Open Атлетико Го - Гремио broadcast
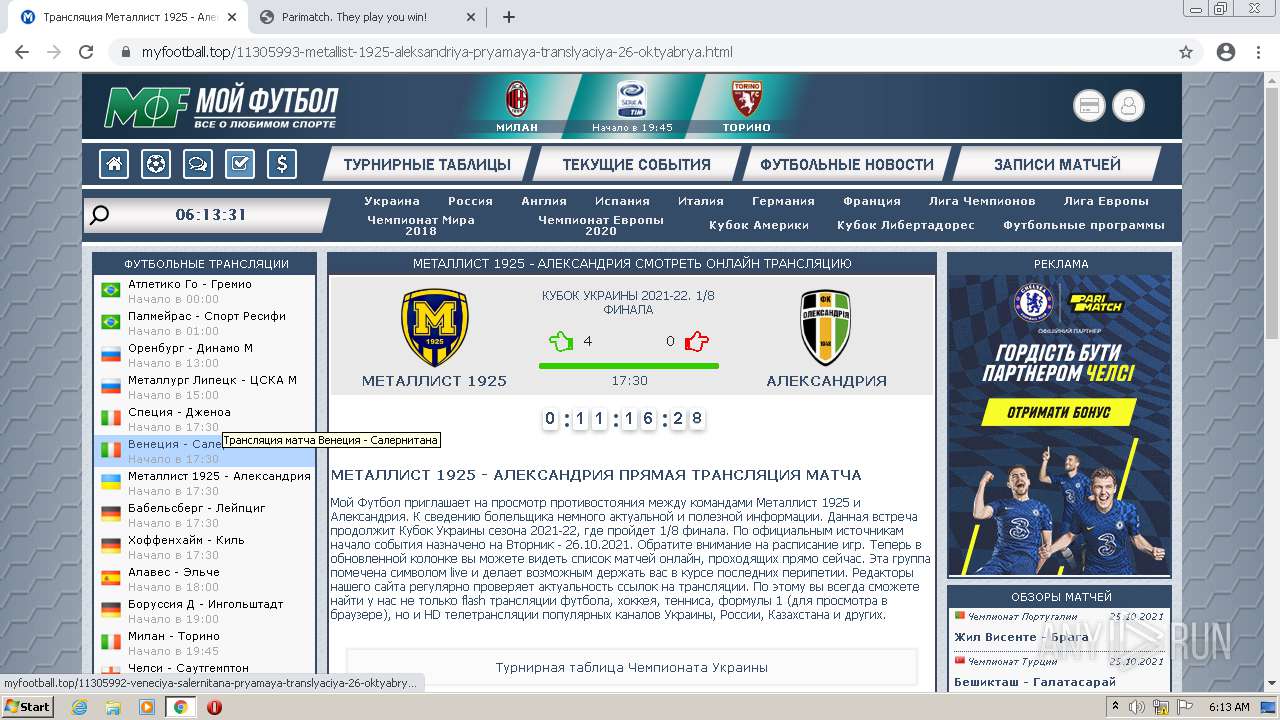The image size is (1280, 720). point(205,291)
